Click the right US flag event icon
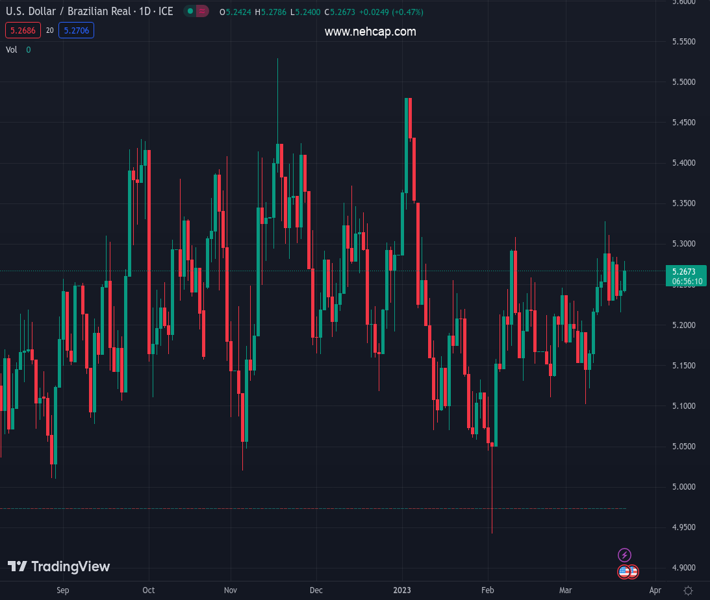The image size is (710, 600). 633,572
